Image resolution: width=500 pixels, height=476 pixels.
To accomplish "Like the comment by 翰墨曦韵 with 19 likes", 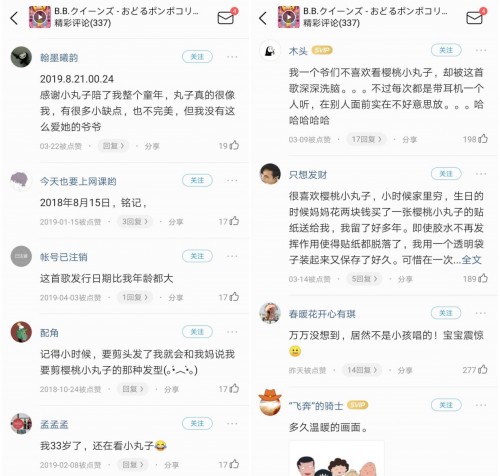I will [234, 145].
